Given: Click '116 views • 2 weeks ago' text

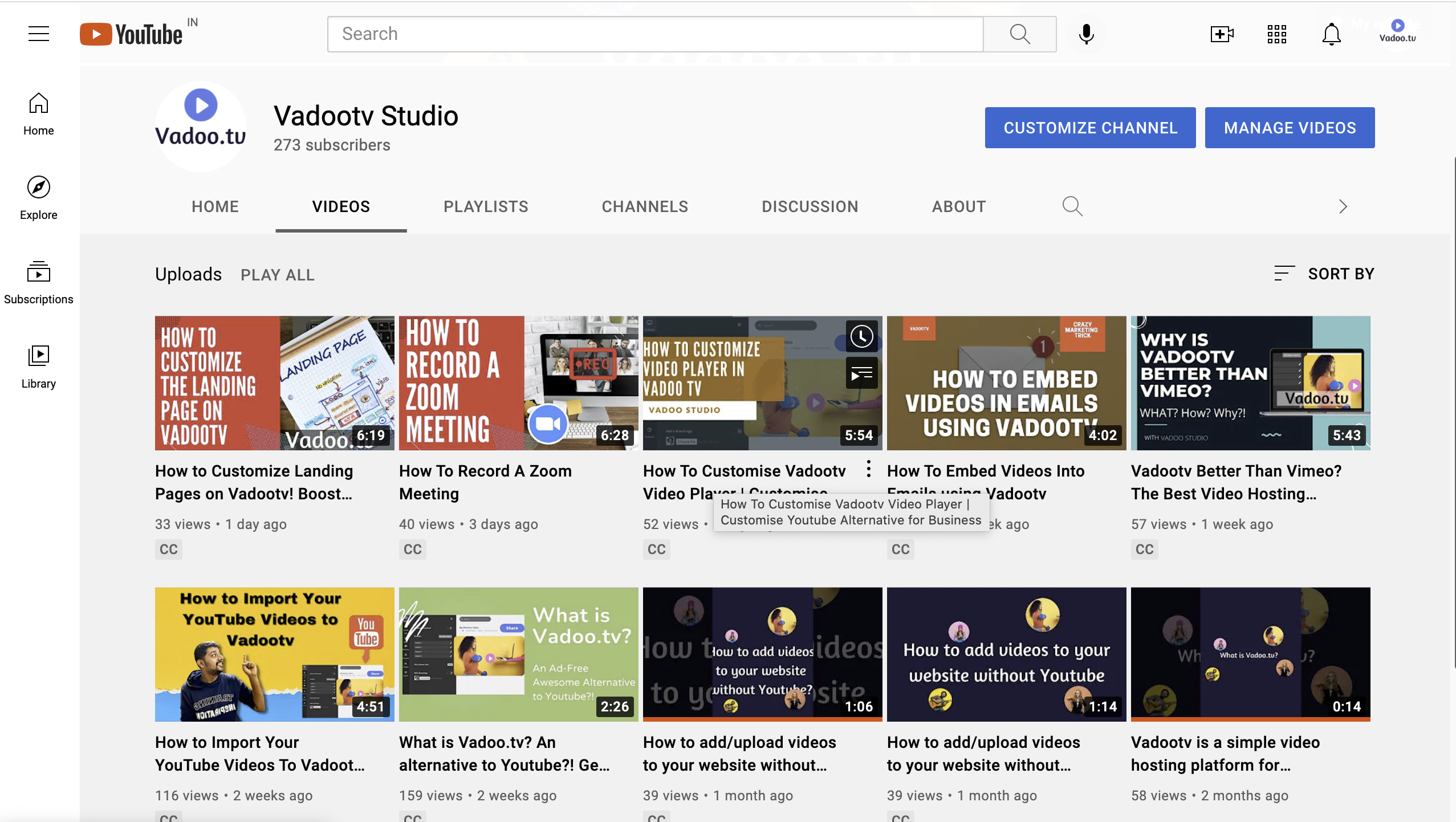Looking at the screenshot, I should pos(234,796).
